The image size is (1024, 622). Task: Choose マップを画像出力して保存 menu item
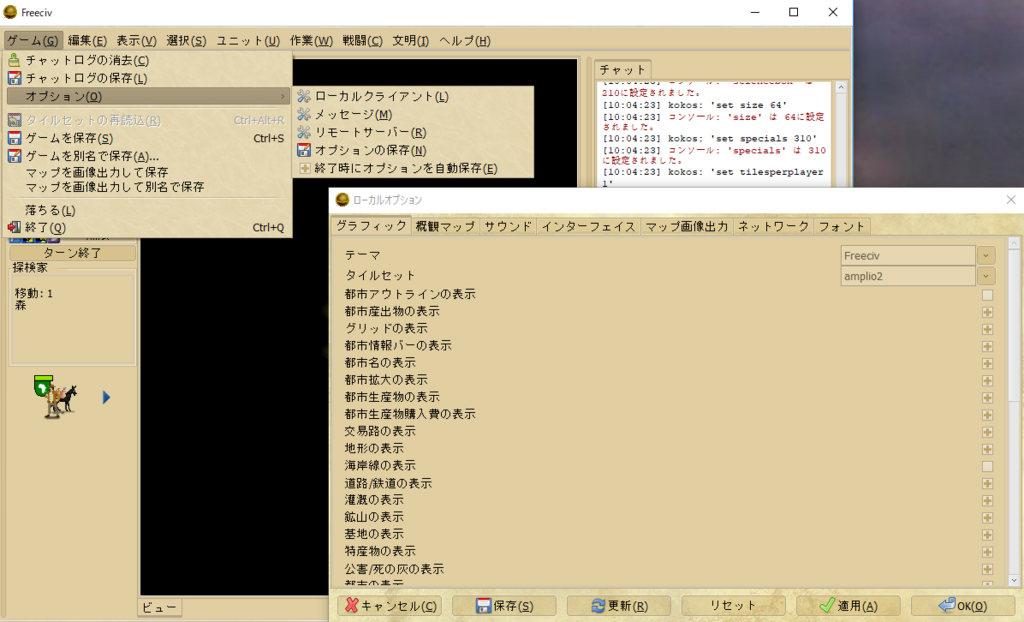(97, 172)
